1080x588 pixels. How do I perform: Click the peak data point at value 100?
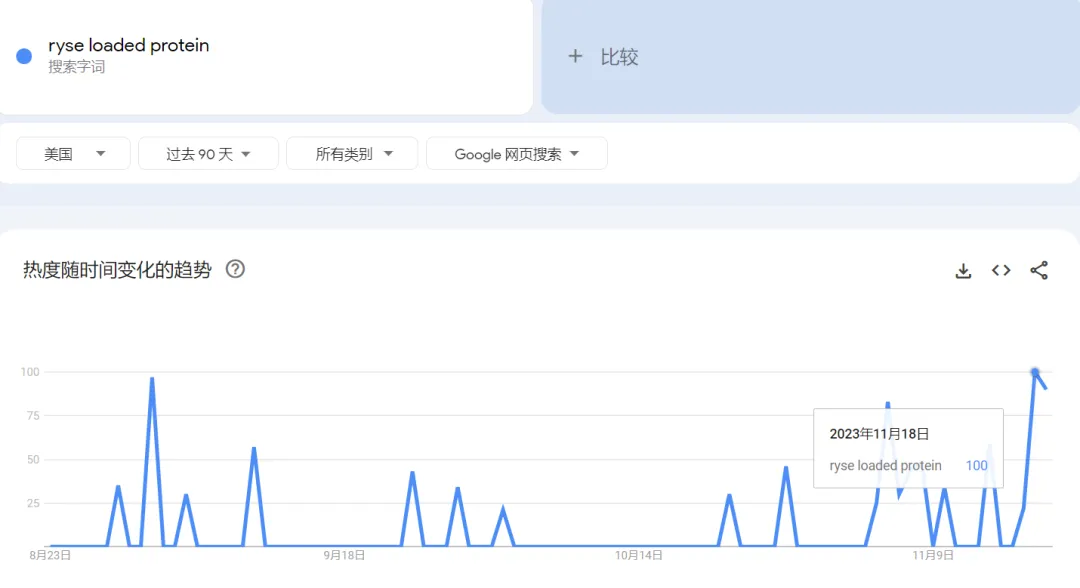tap(1035, 372)
